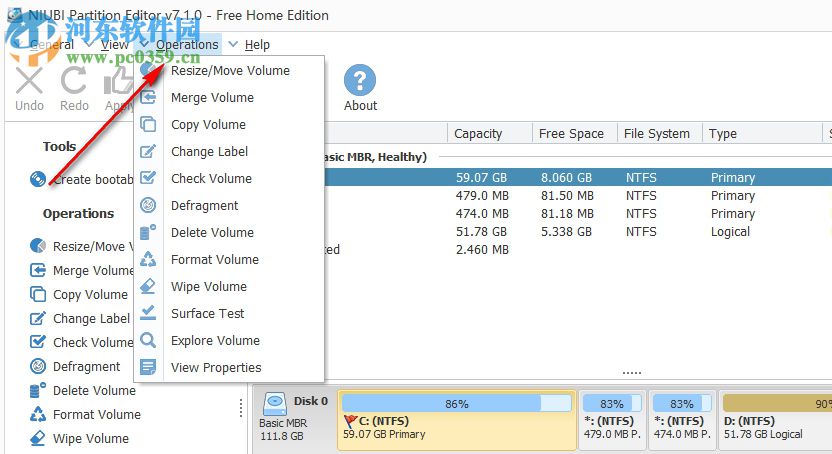832x454 pixels.
Task: Choose Resize/Move Volume from Operations menu
Action: [x=230, y=71]
